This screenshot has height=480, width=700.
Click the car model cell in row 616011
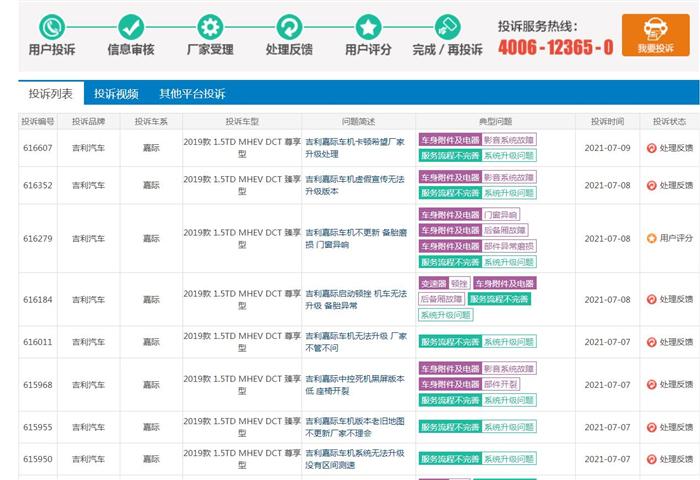[242, 342]
